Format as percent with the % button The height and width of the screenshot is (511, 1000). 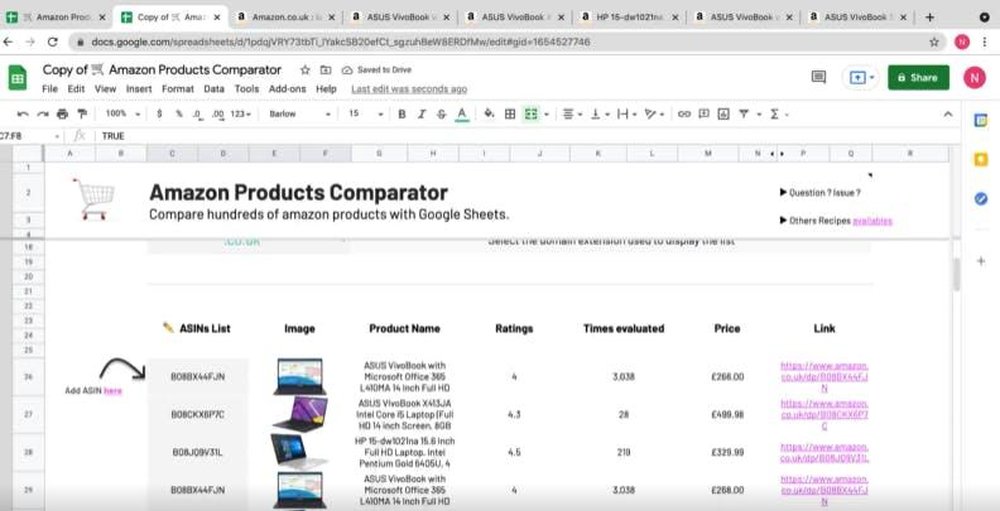coord(179,114)
